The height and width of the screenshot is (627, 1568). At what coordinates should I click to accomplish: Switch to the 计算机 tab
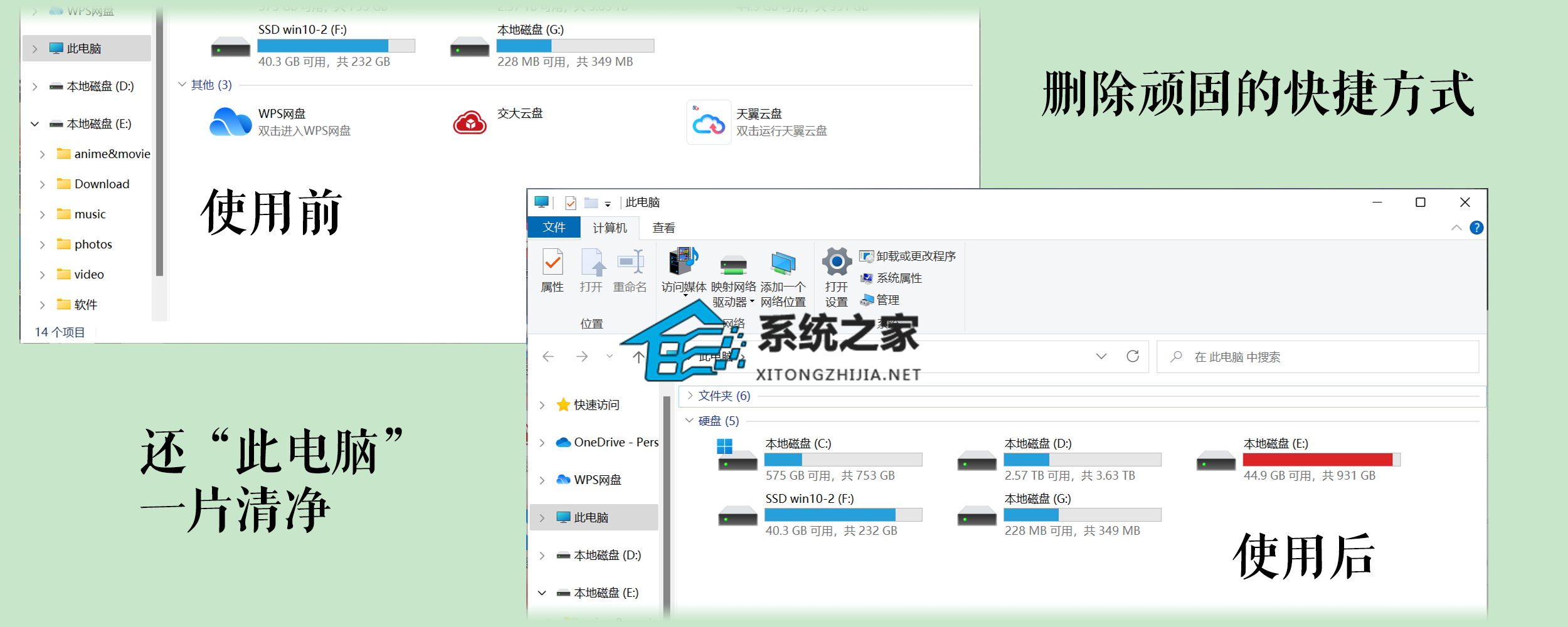tap(610, 228)
